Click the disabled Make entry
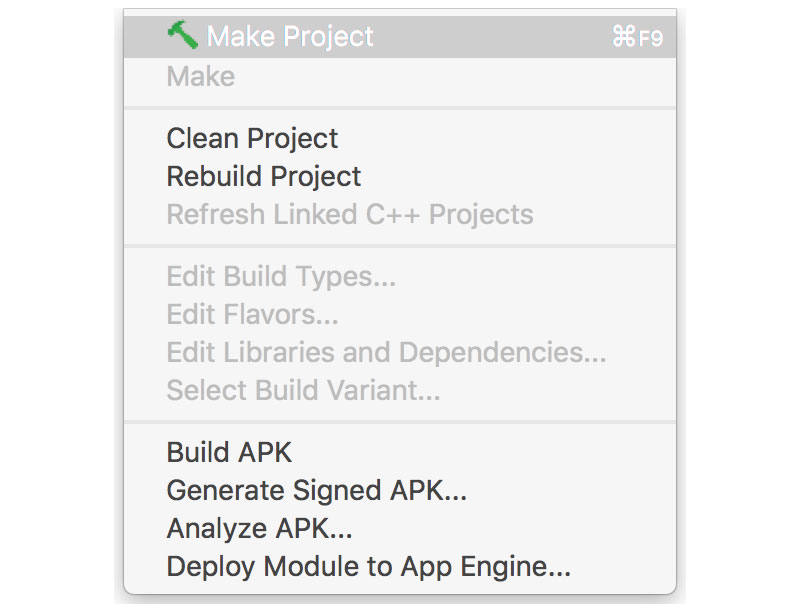 [x=200, y=77]
